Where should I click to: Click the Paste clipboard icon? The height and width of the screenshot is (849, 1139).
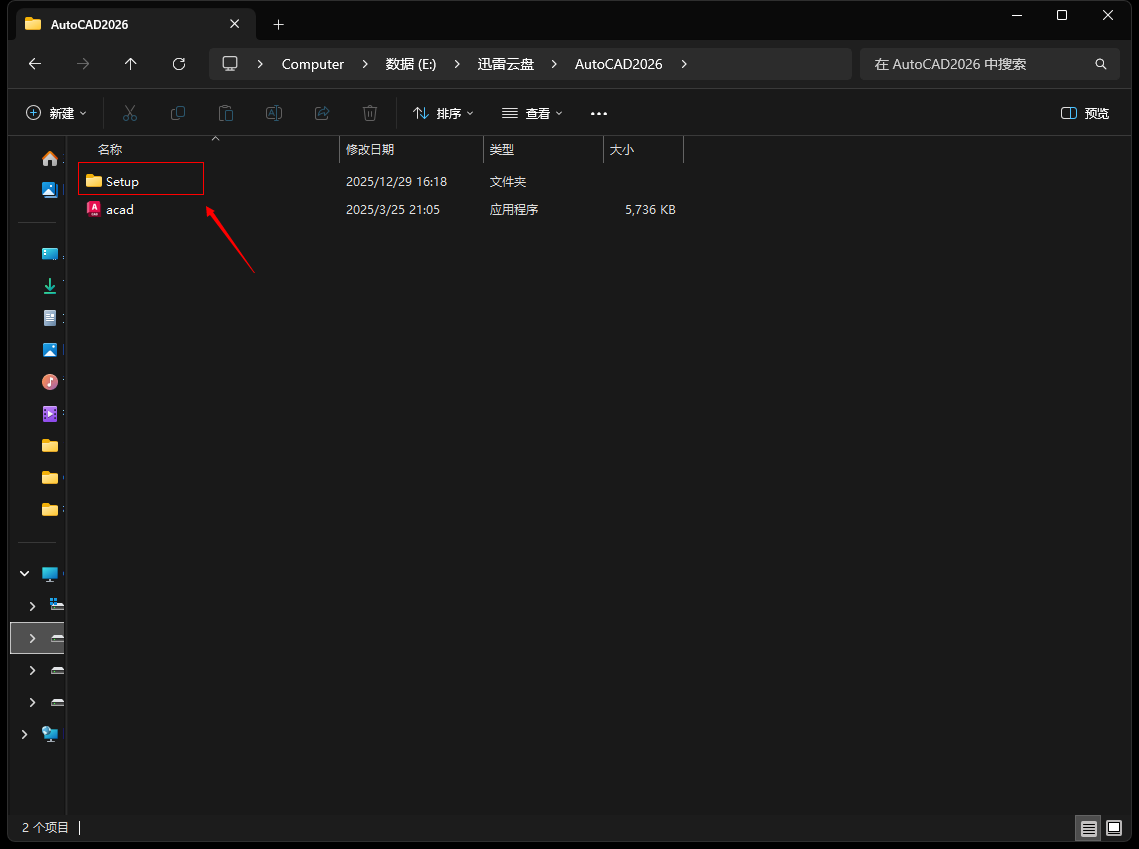coord(226,113)
